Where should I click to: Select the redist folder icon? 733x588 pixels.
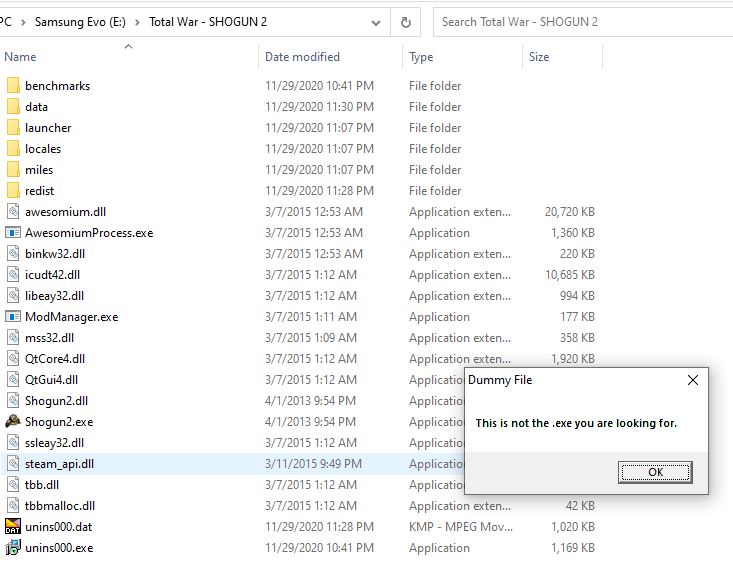[13, 191]
